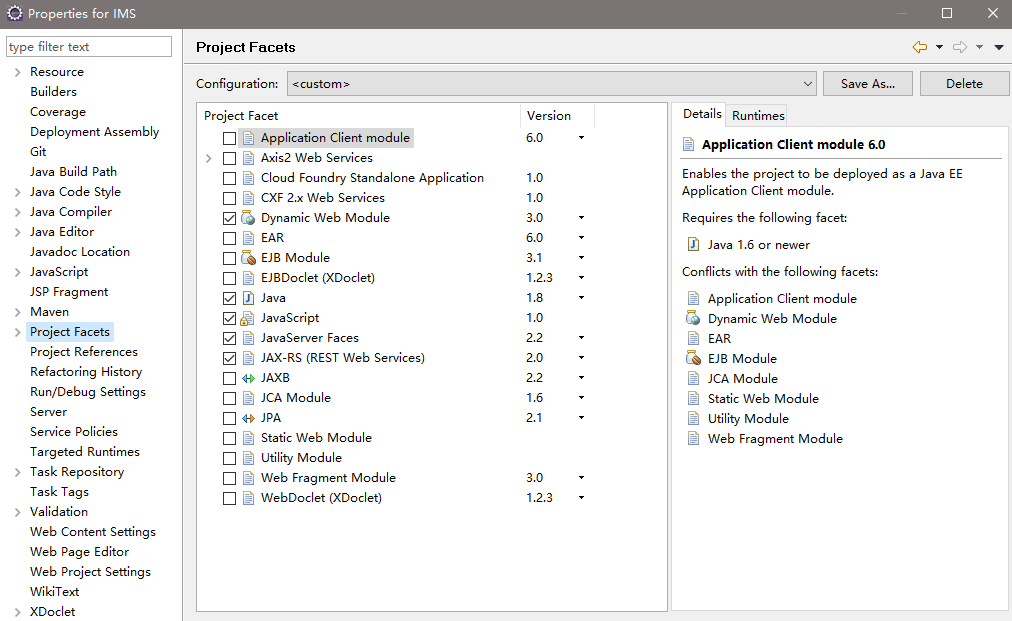1012x621 pixels.
Task: Uncheck the Dynamic Web Module facet
Action: [229, 218]
